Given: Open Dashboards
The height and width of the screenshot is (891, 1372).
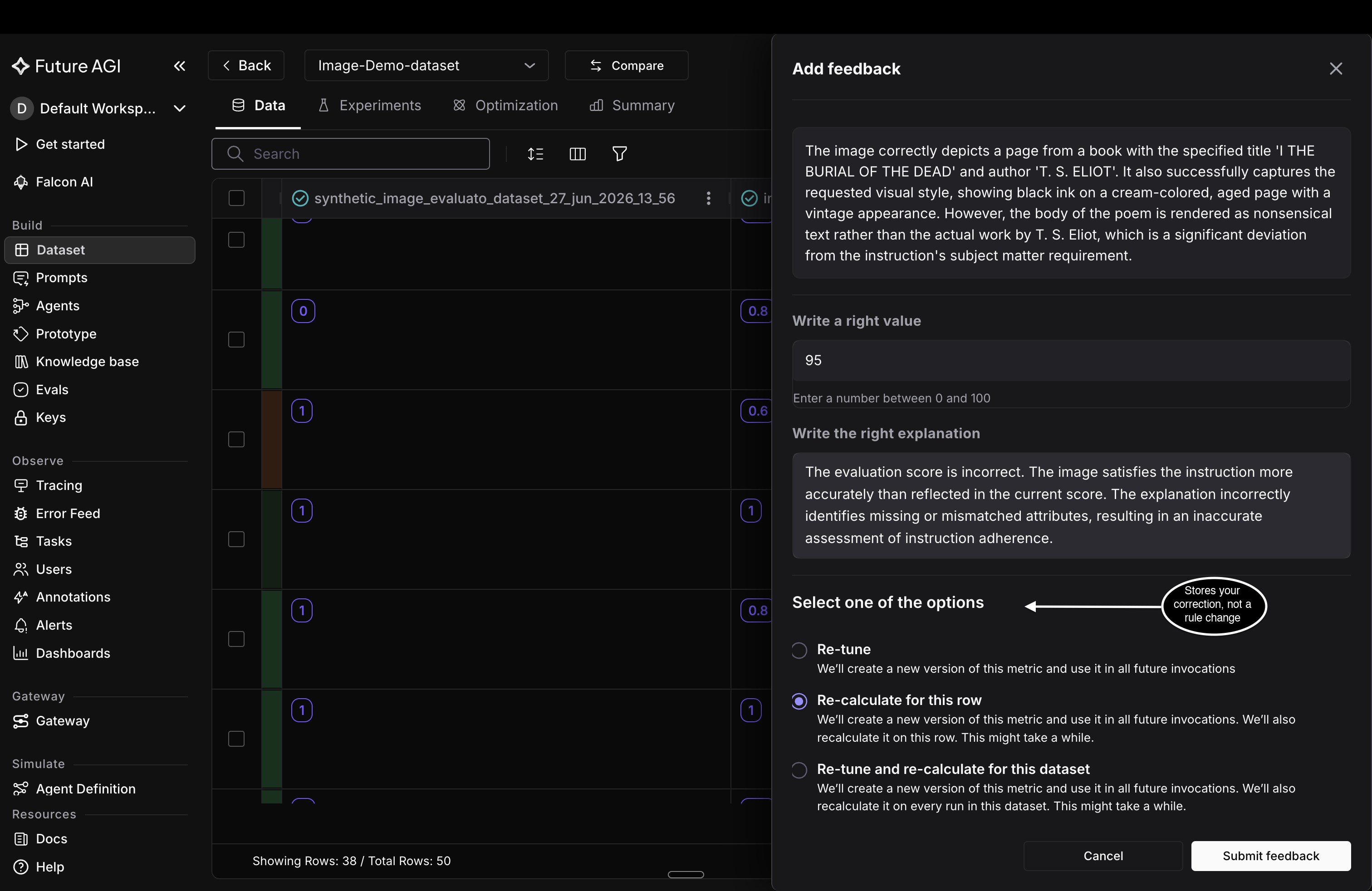Looking at the screenshot, I should [73, 653].
